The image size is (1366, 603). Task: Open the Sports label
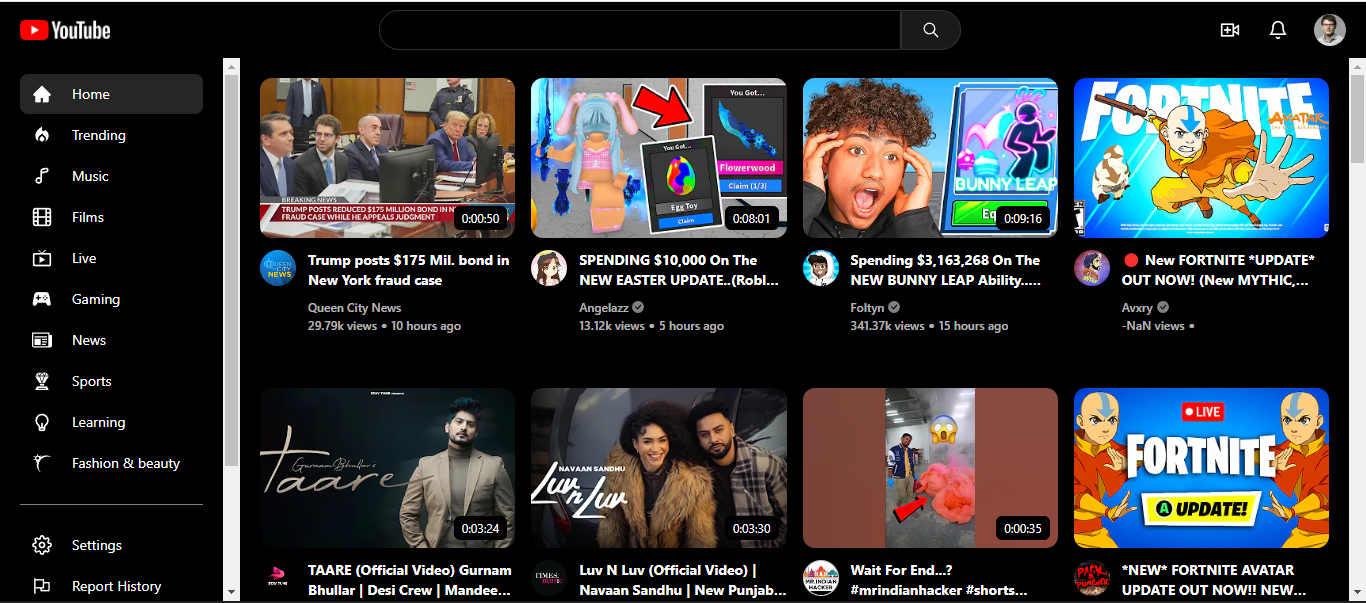point(92,381)
